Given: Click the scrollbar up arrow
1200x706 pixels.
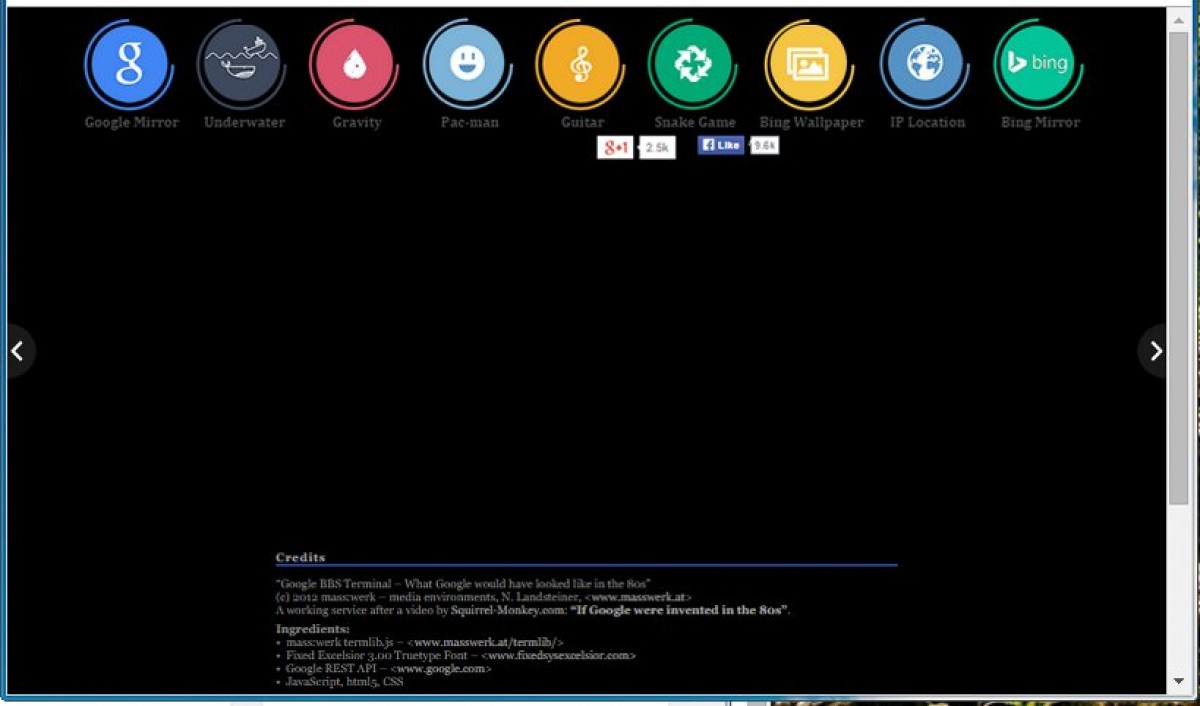Looking at the screenshot, I should 1180,20.
